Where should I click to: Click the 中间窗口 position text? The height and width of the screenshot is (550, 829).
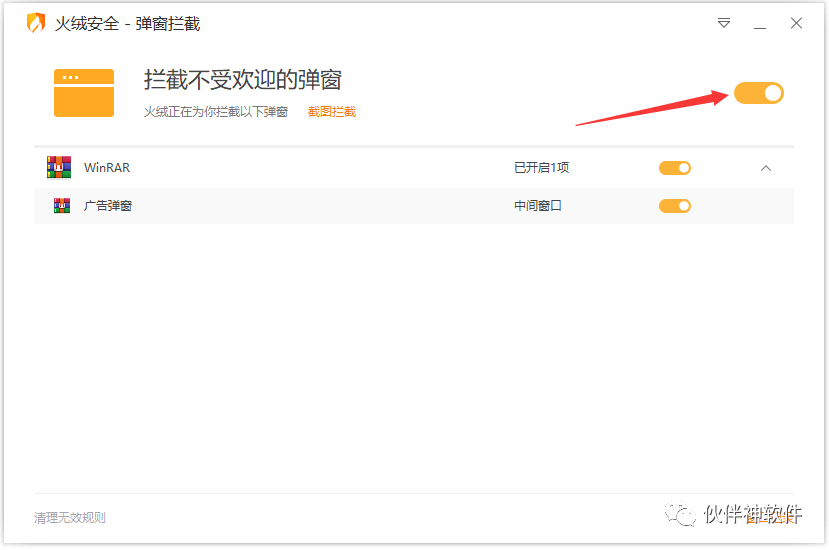pyautogui.click(x=538, y=206)
